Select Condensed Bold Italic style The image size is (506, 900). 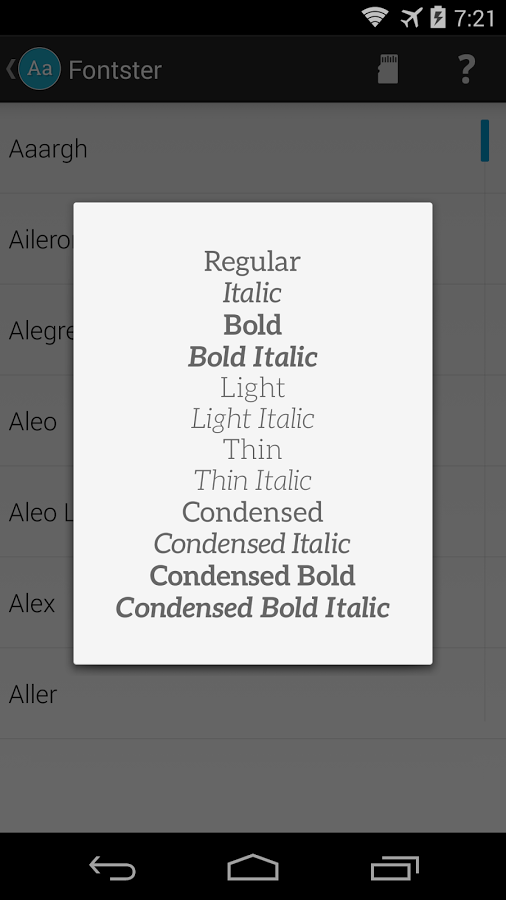click(x=252, y=607)
